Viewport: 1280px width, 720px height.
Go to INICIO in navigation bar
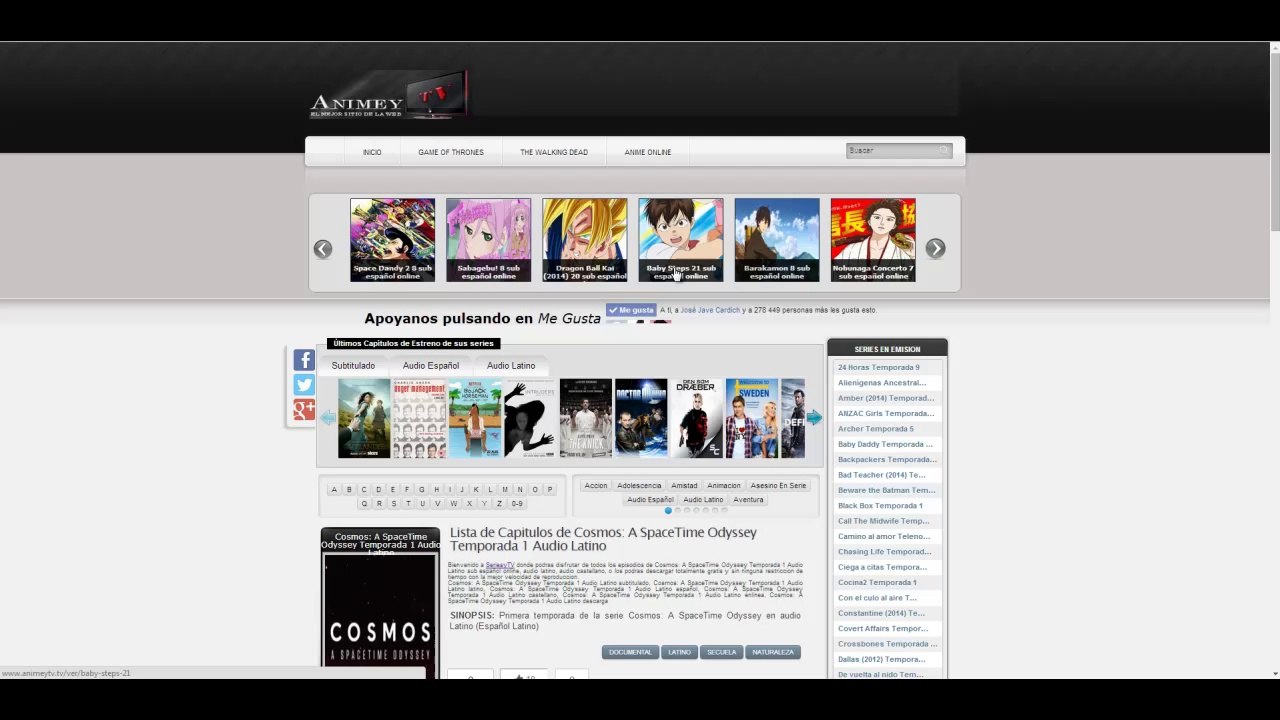pos(372,152)
